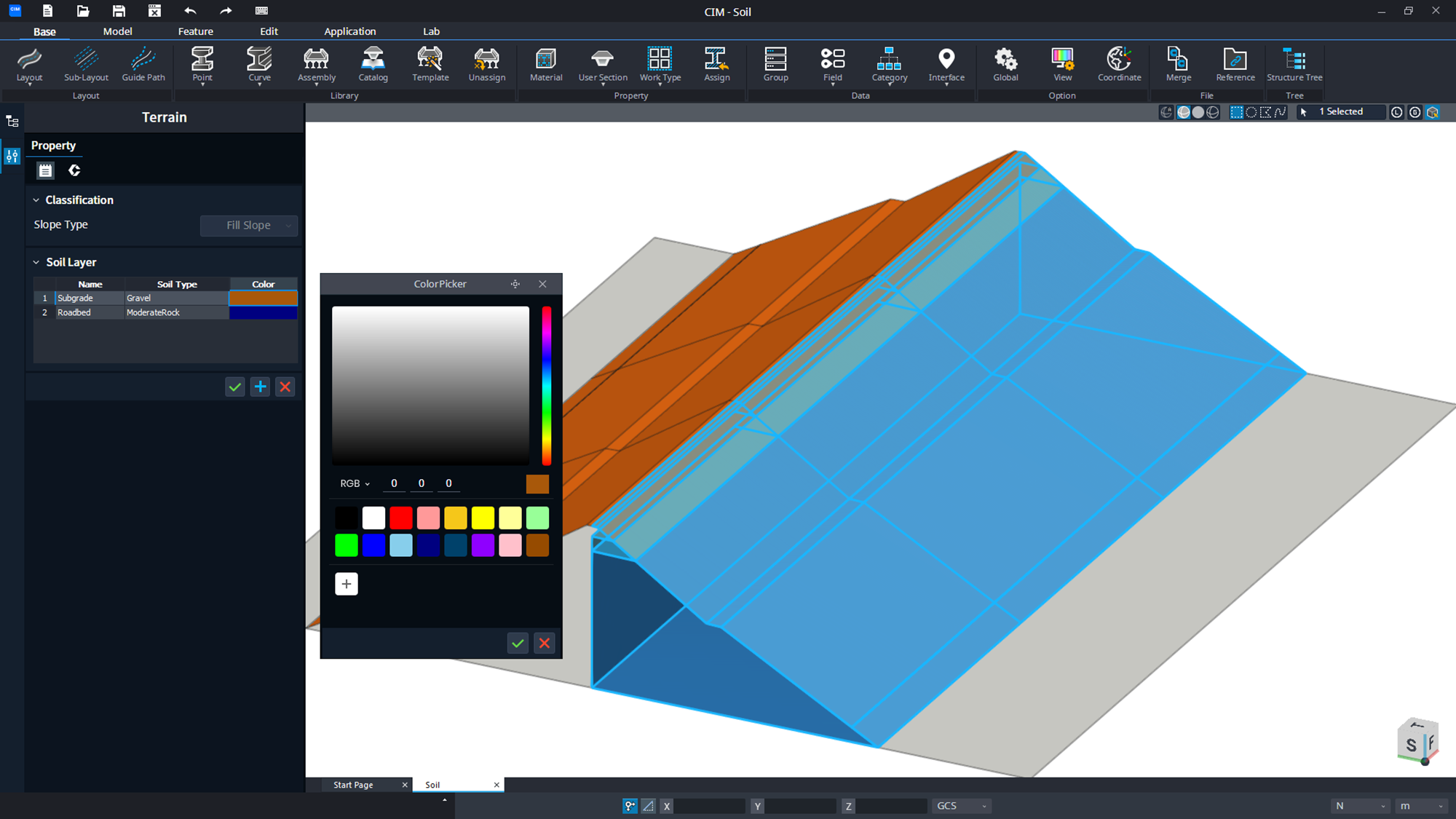Click the Unassign tool icon
1456x819 pixels.
pos(487,58)
